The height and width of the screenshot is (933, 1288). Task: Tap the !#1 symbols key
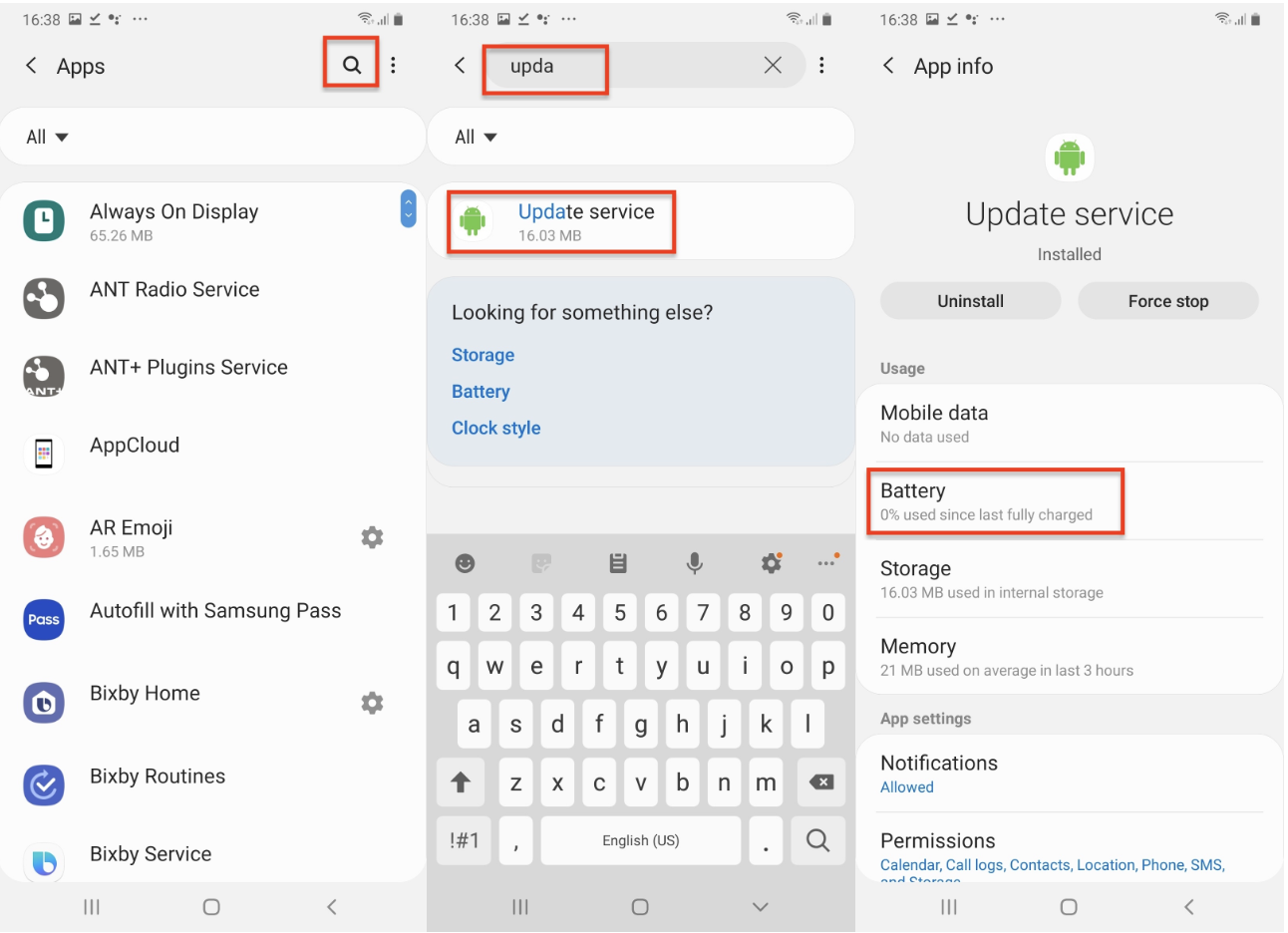coord(464,840)
